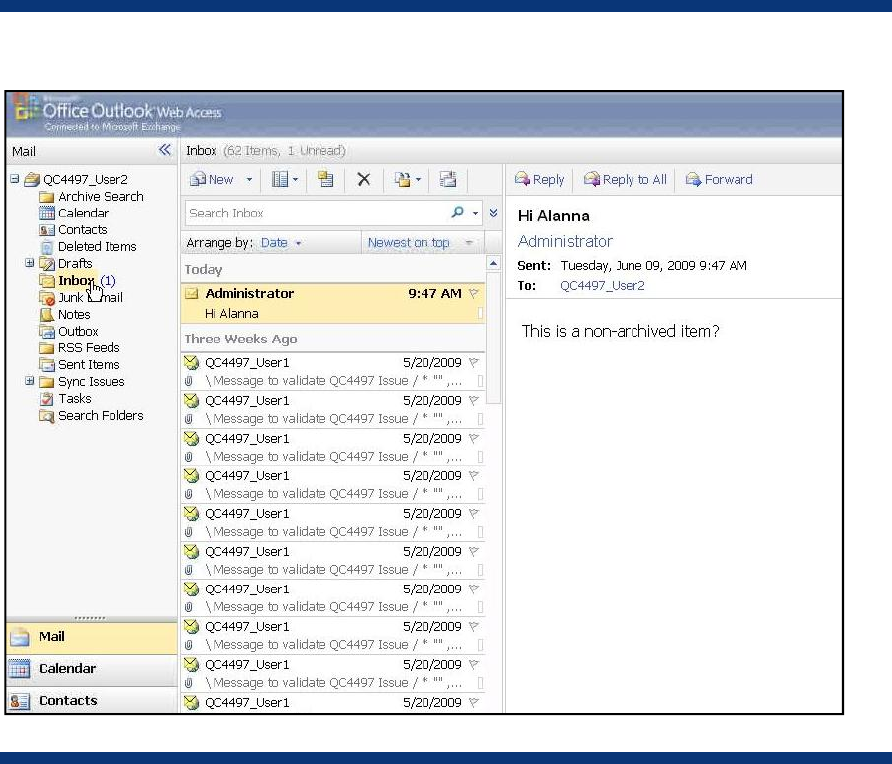Select the Inbox folder
892x764 pixels.
point(76,280)
